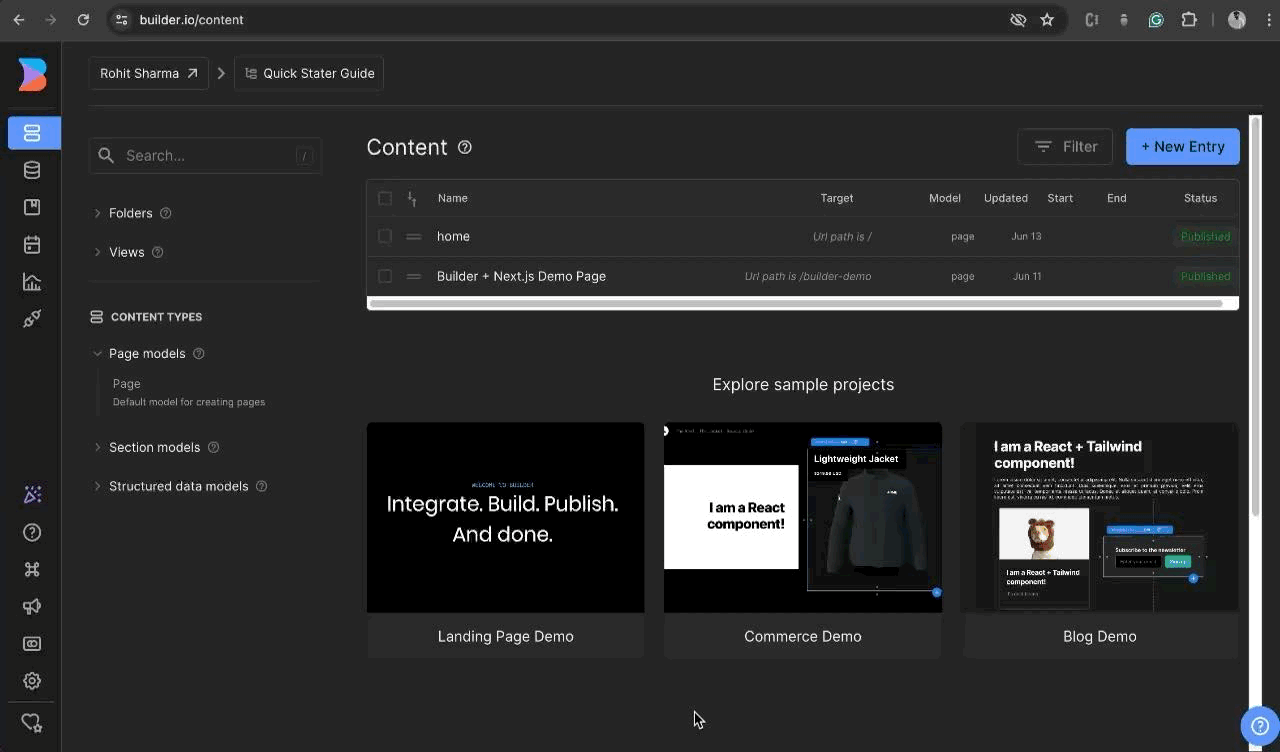This screenshot has width=1280, height=752.
Task: Tick the select-all checkbox in table header
Action: pos(385,198)
